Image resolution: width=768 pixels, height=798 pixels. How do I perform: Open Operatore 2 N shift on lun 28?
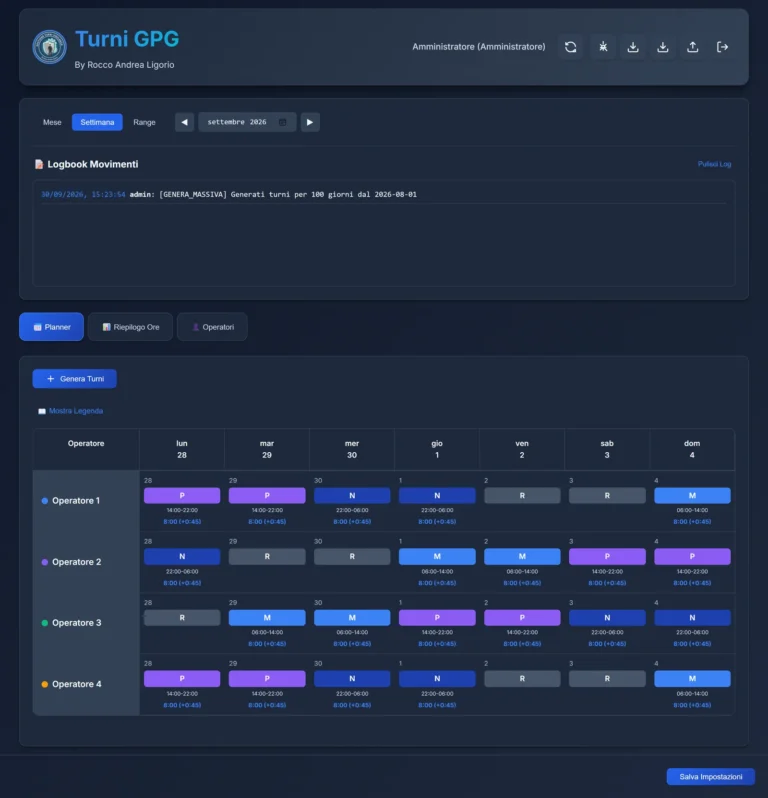click(x=182, y=556)
